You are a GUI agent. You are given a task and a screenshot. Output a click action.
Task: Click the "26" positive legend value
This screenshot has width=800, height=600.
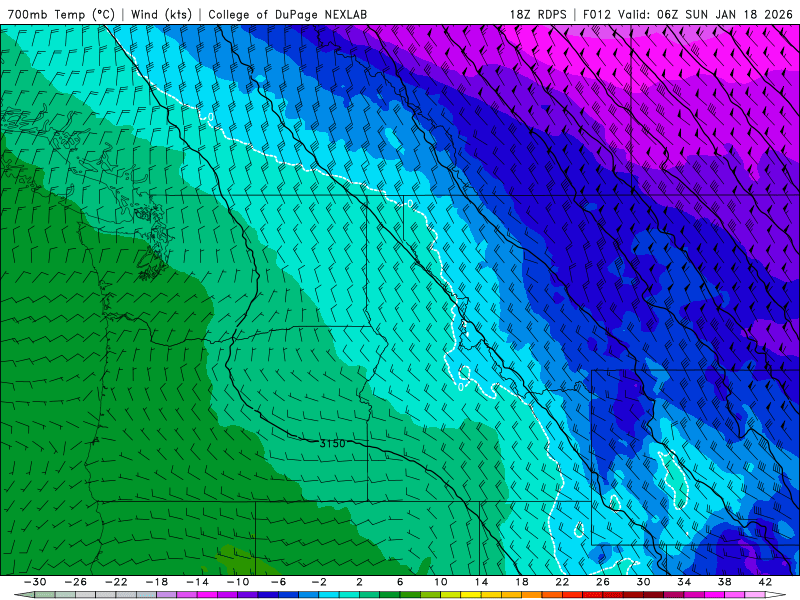coord(603,582)
